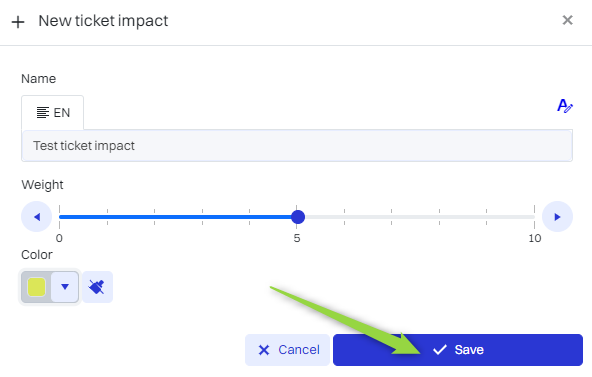This screenshot has width=592, height=377.
Task: Select the EN language tab
Action: pyautogui.click(x=52, y=112)
